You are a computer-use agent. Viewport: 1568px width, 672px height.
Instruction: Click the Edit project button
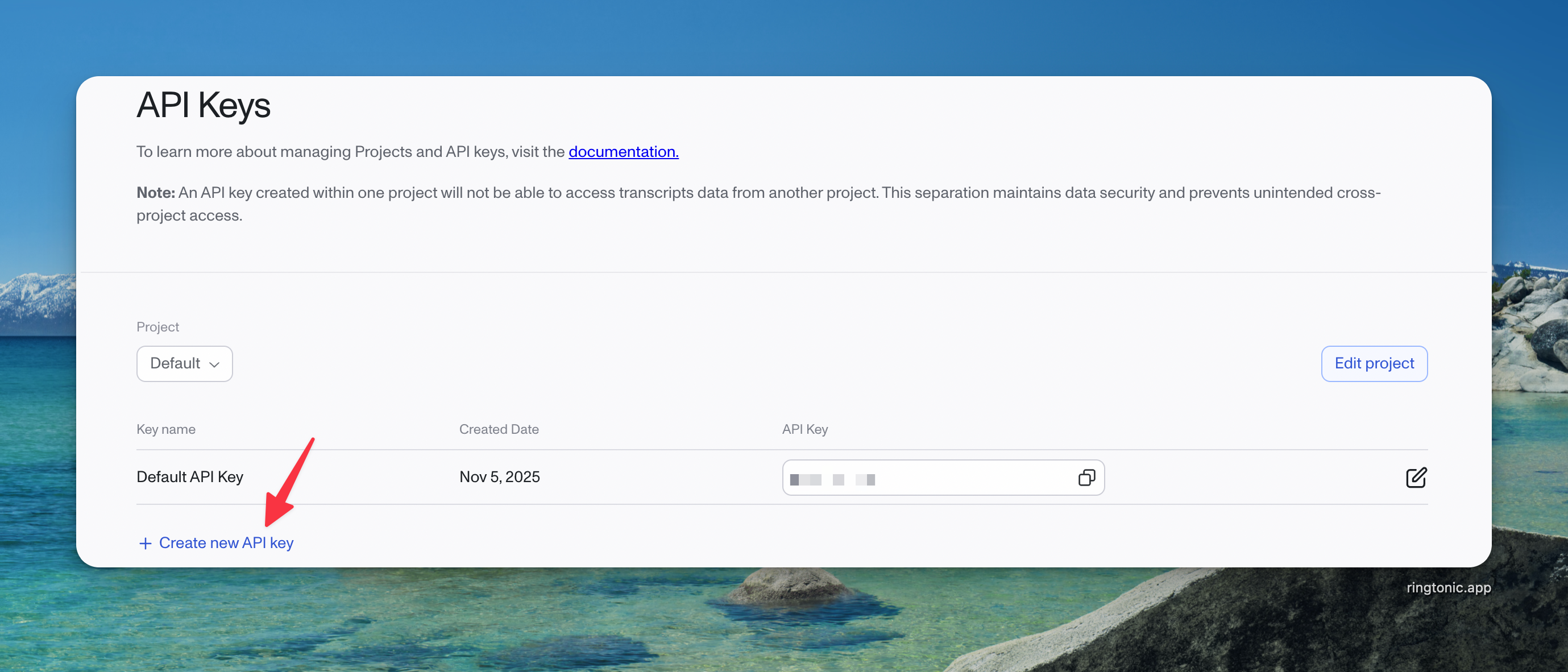[x=1374, y=364]
